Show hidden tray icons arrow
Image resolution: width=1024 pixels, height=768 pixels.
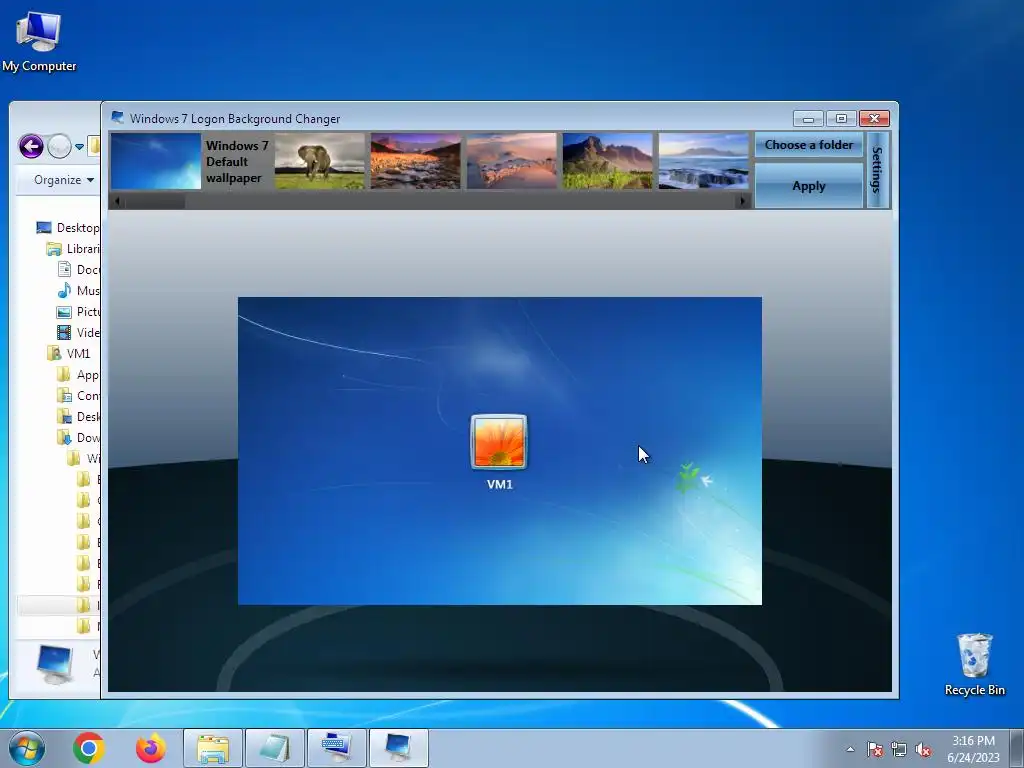tap(850, 749)
